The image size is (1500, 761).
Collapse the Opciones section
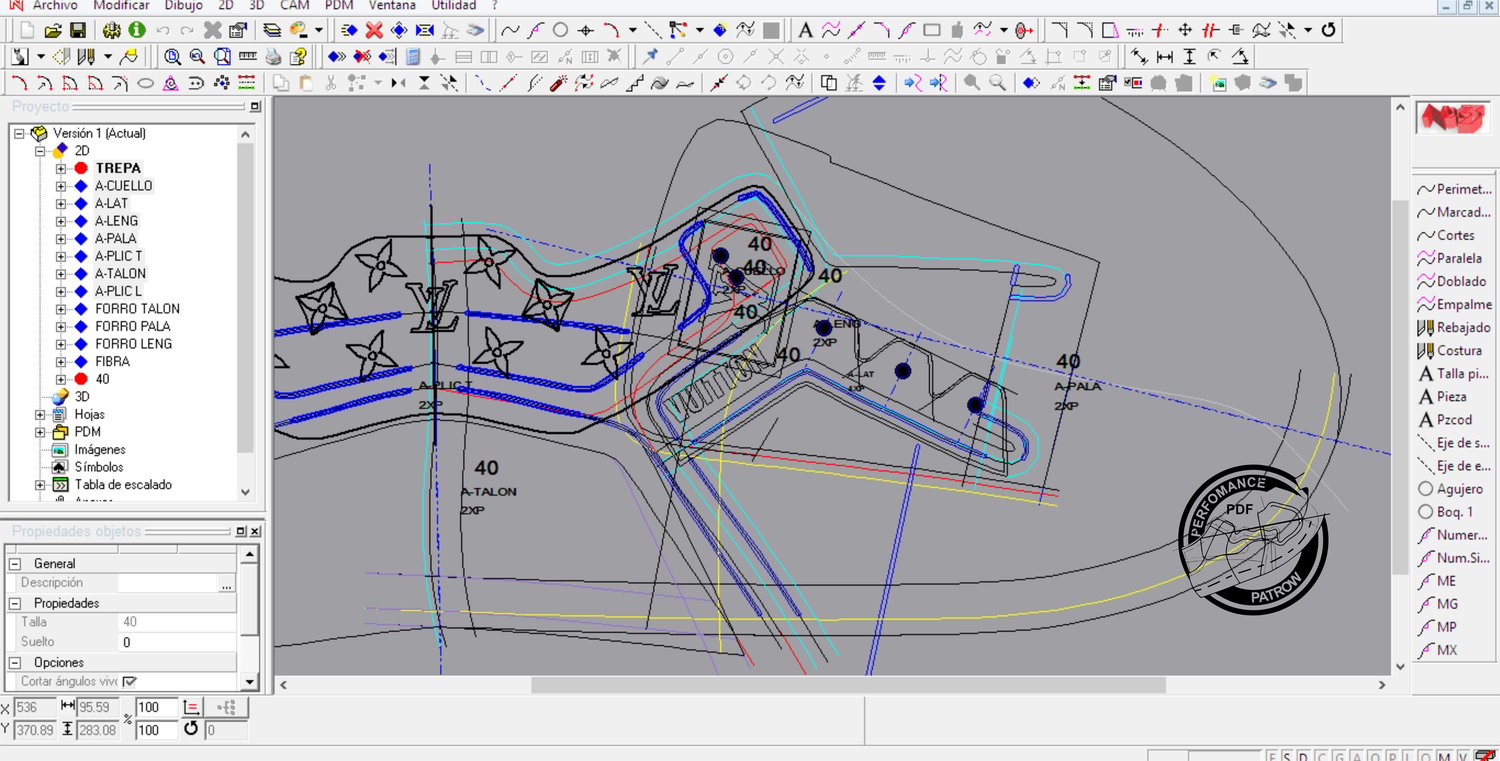click(16, 662)
